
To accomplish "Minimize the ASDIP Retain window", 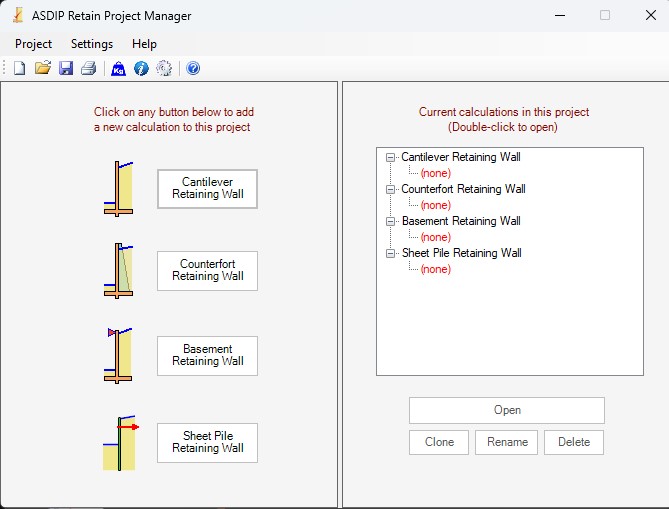I will 560,15.
